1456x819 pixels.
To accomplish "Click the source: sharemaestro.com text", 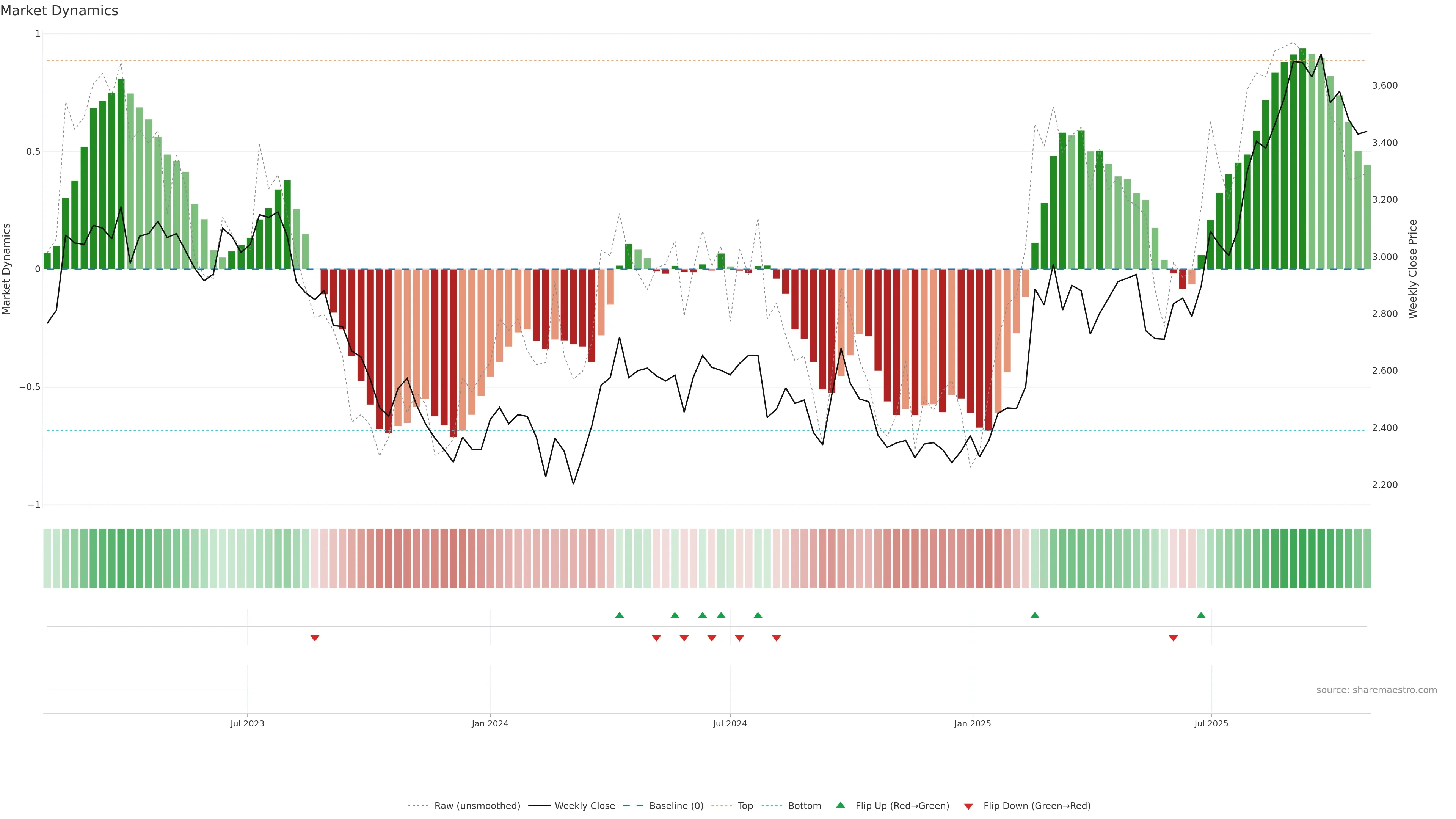I will coord(1376,690).
